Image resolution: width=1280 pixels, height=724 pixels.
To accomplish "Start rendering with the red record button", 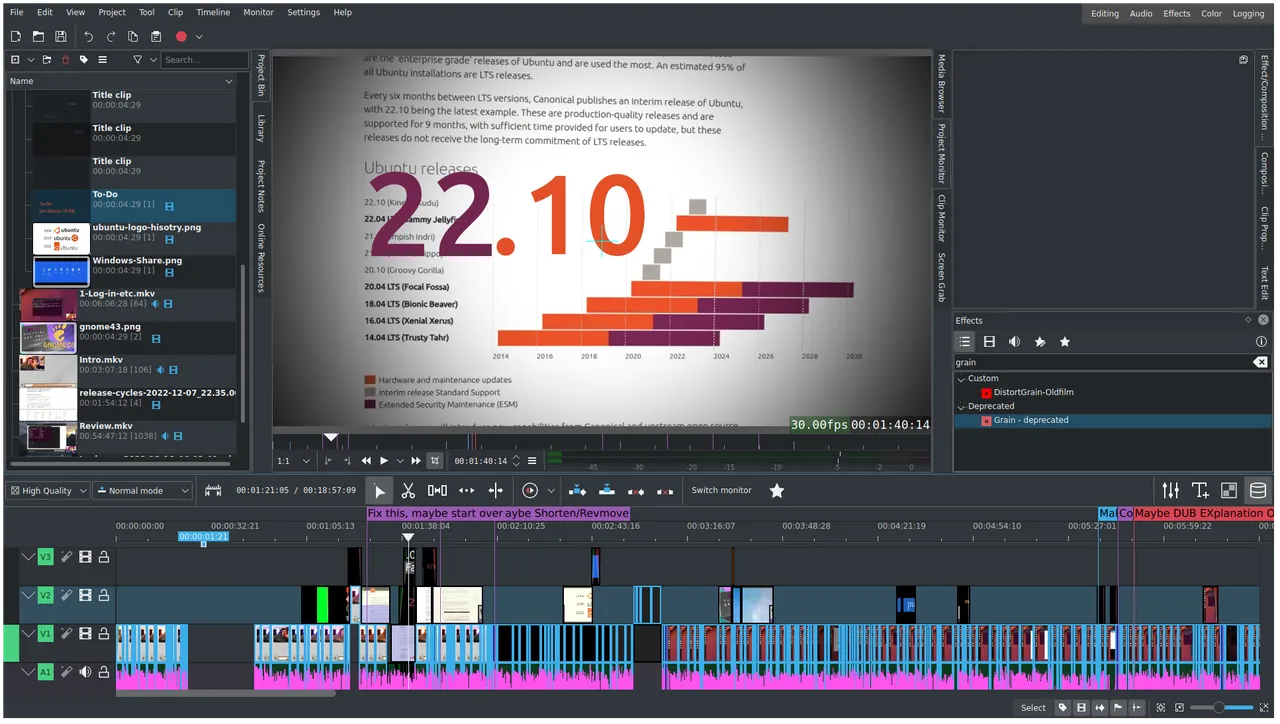I will coord(181,37).
